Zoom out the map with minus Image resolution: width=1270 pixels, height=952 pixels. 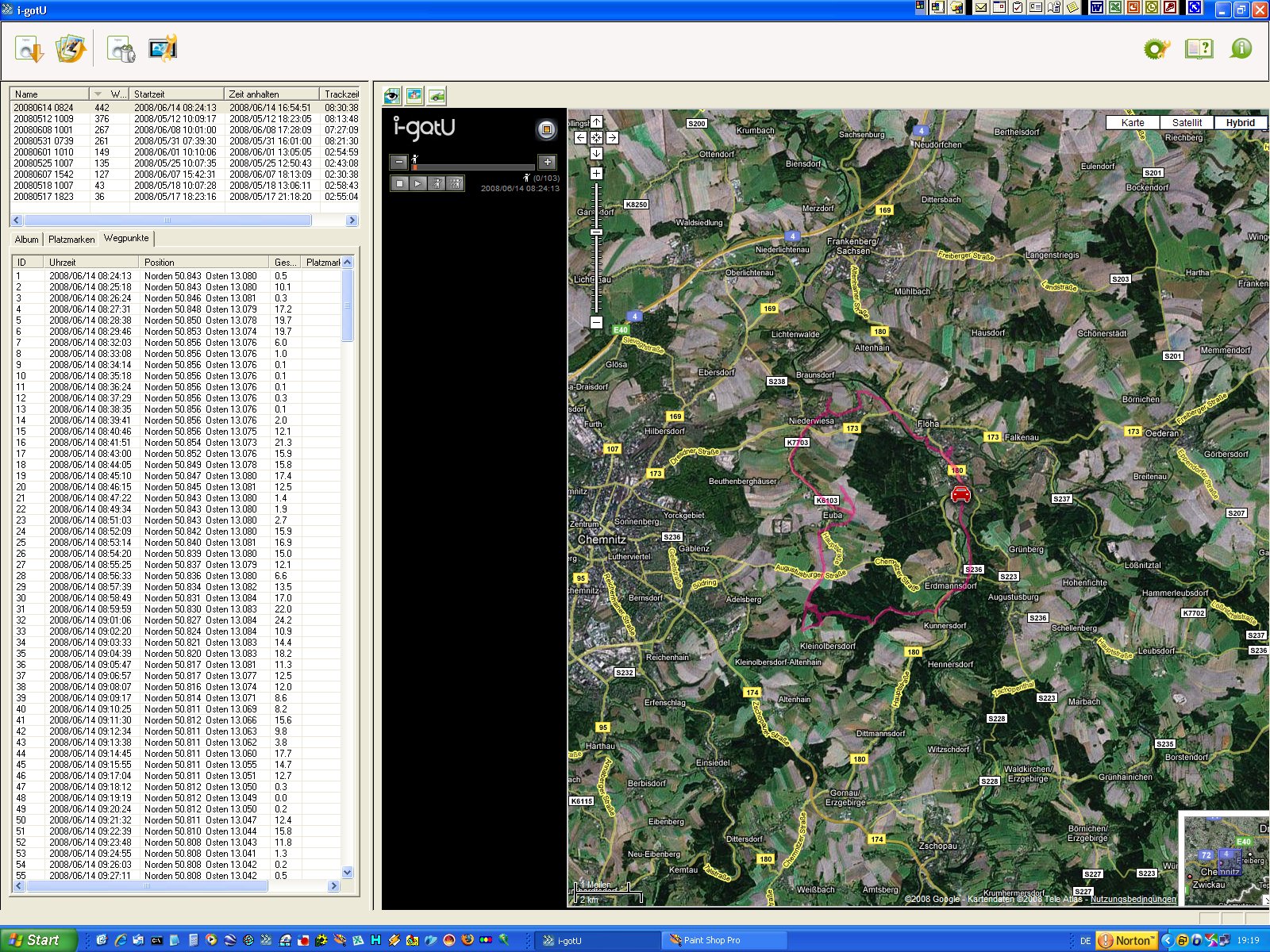(x=596, y=322)
